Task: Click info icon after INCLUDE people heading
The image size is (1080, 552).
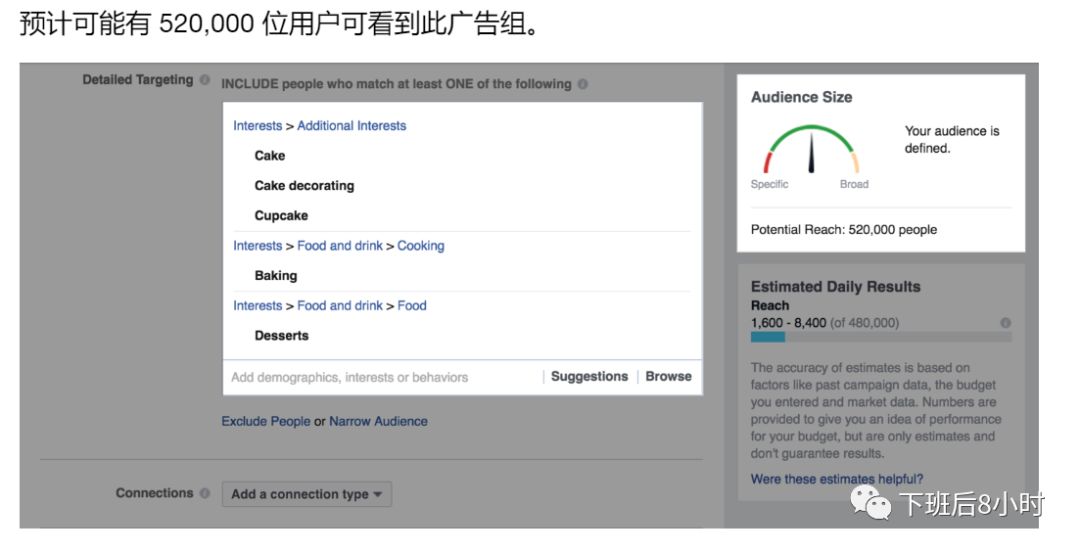Action: tap(583, 84)
